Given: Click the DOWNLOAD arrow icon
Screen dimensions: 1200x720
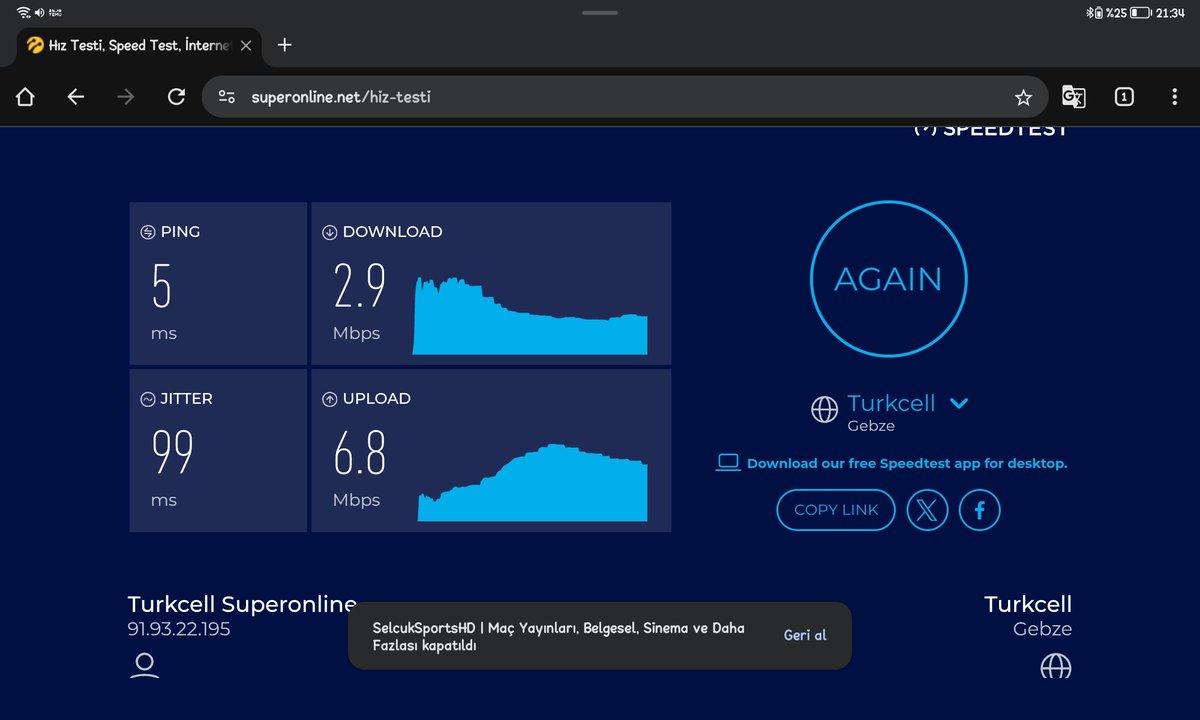Looking at the screenshot, I should pos(329,232).
